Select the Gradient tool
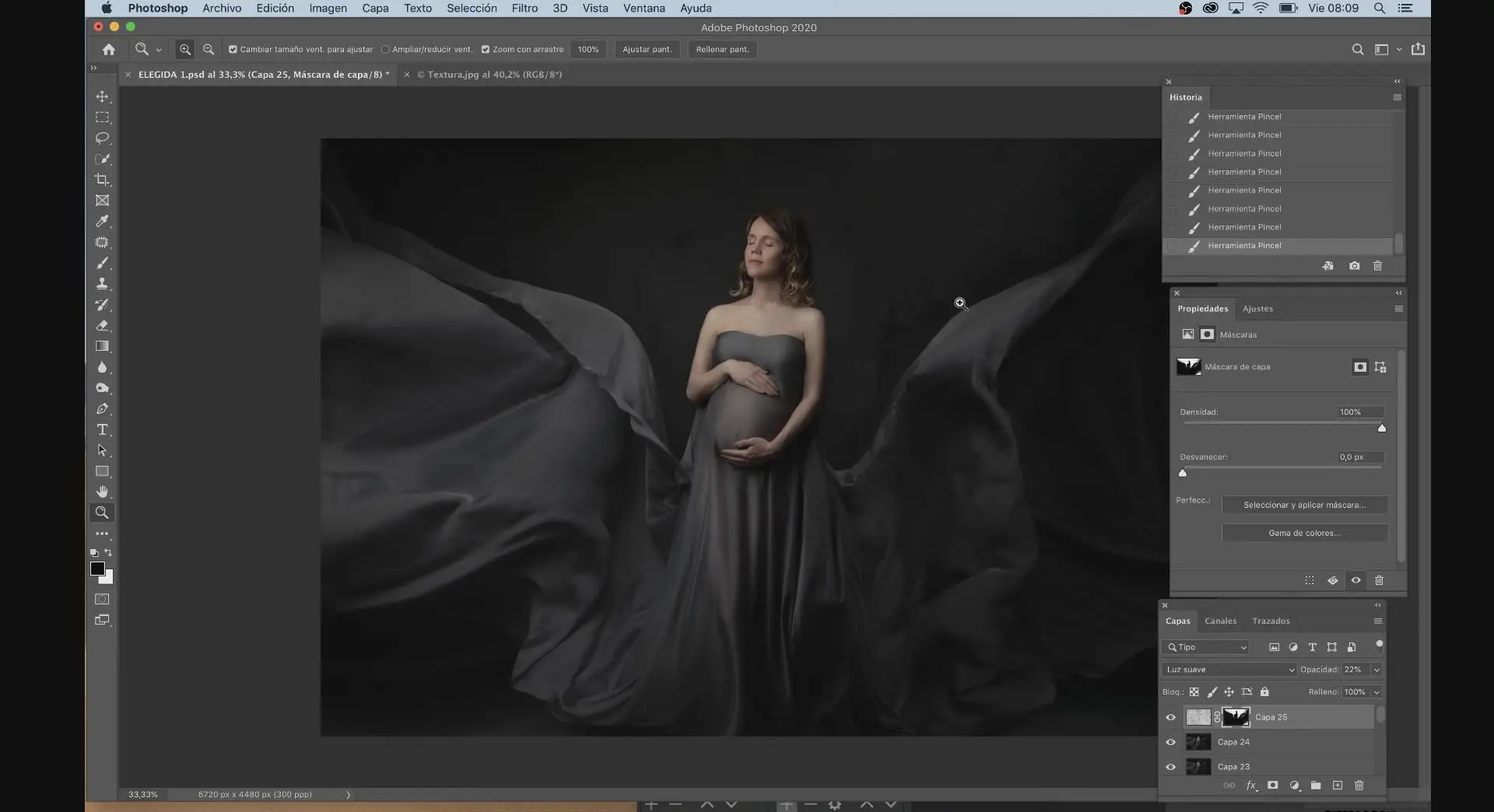This screenshot has height=812, width=1494. 102,346
